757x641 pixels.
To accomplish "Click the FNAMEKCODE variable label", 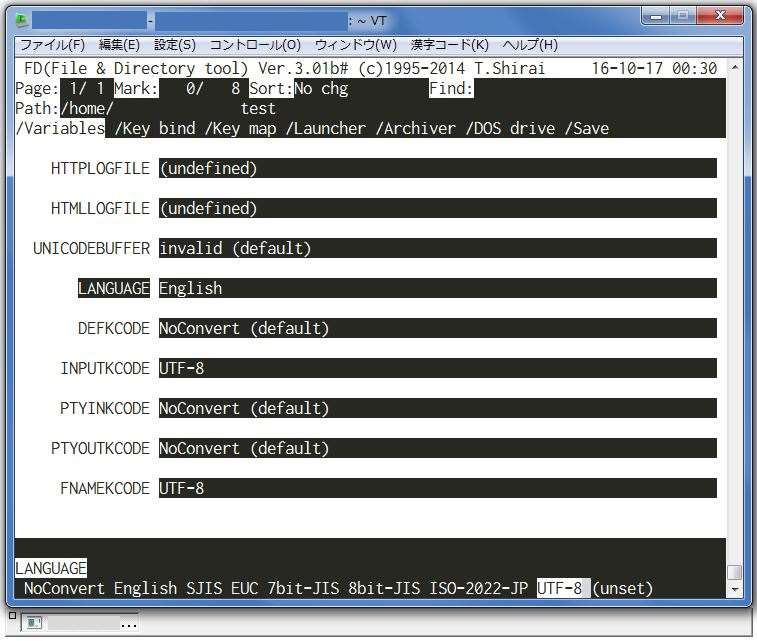I will coord(105,488).
